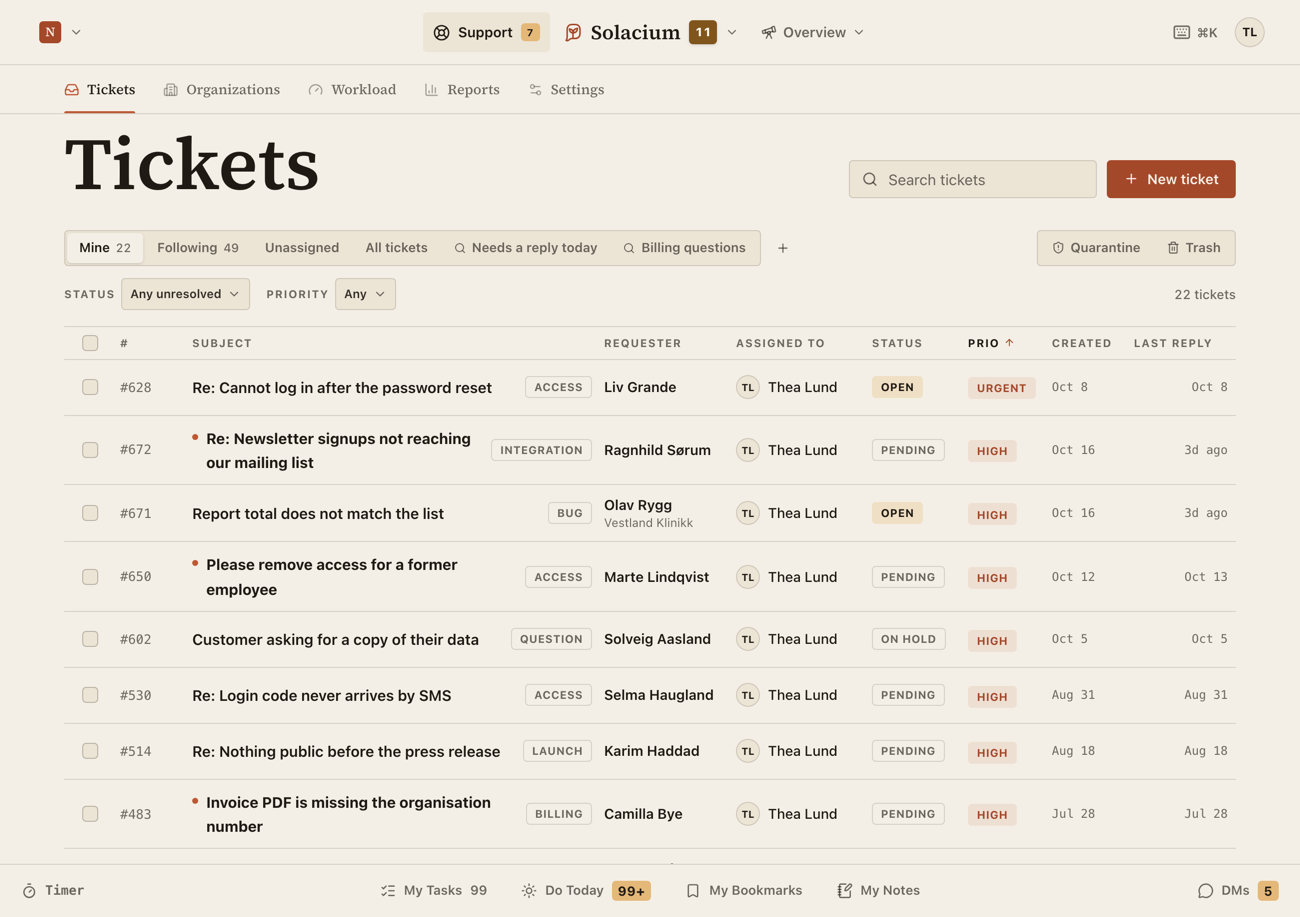
Task: Open the Settings tab
Action: point(566,90)
